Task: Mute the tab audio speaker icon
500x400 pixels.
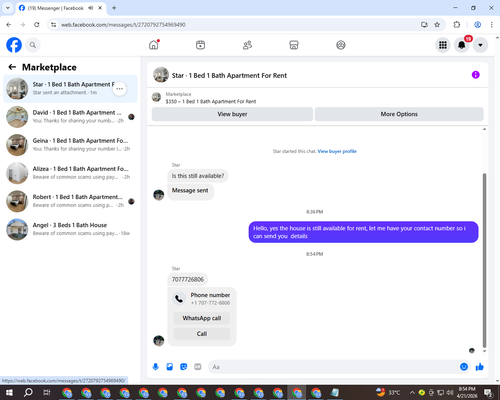Action: coord(91,8)
